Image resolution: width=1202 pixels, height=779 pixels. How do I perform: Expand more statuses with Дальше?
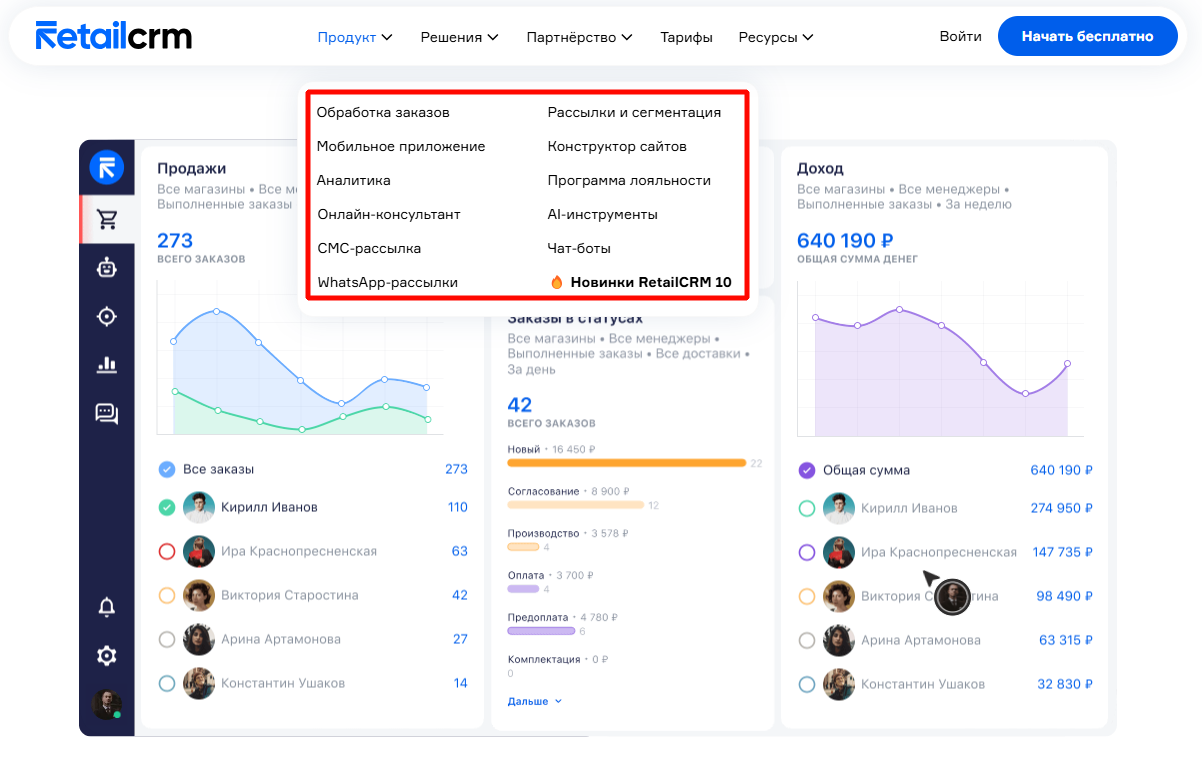[x=535, y=701]
